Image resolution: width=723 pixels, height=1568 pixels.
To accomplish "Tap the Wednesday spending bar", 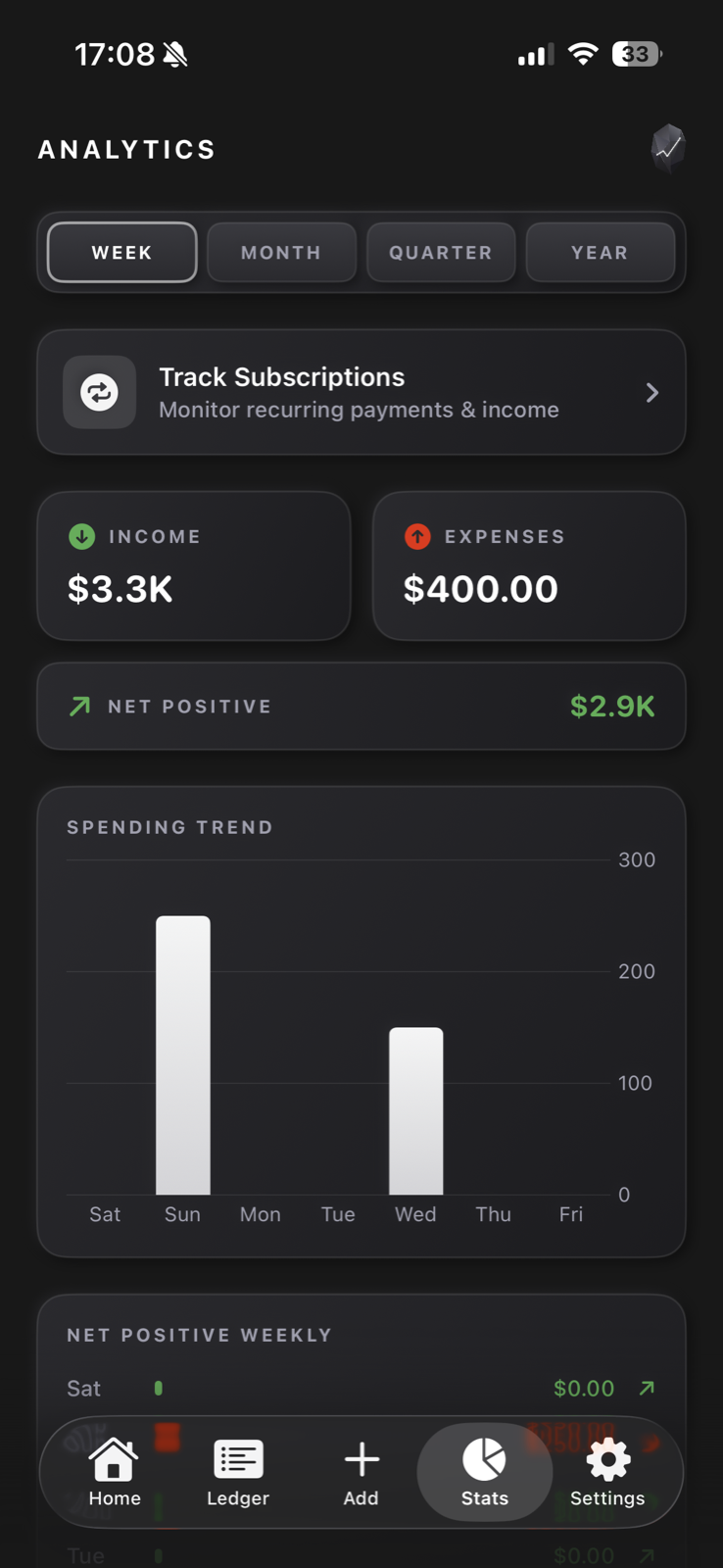I will (416, 1110).
